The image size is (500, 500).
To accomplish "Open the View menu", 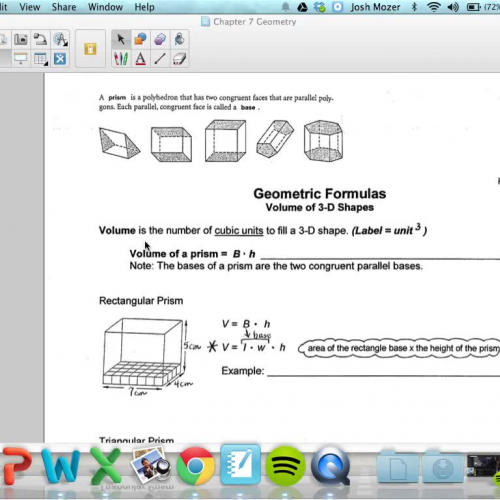I will [30, 7].
